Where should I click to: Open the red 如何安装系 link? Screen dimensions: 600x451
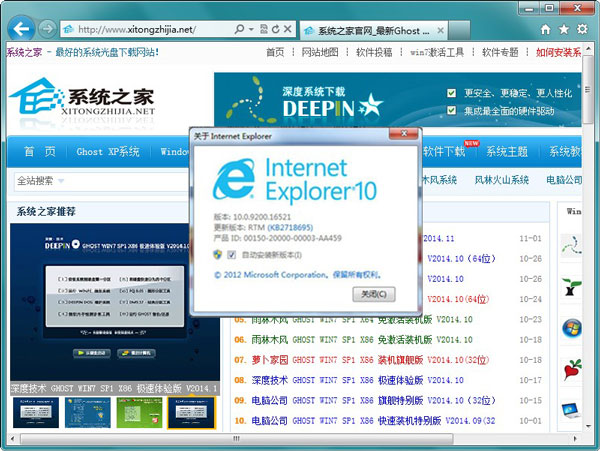pyautogui.click(x=558, y=52)
